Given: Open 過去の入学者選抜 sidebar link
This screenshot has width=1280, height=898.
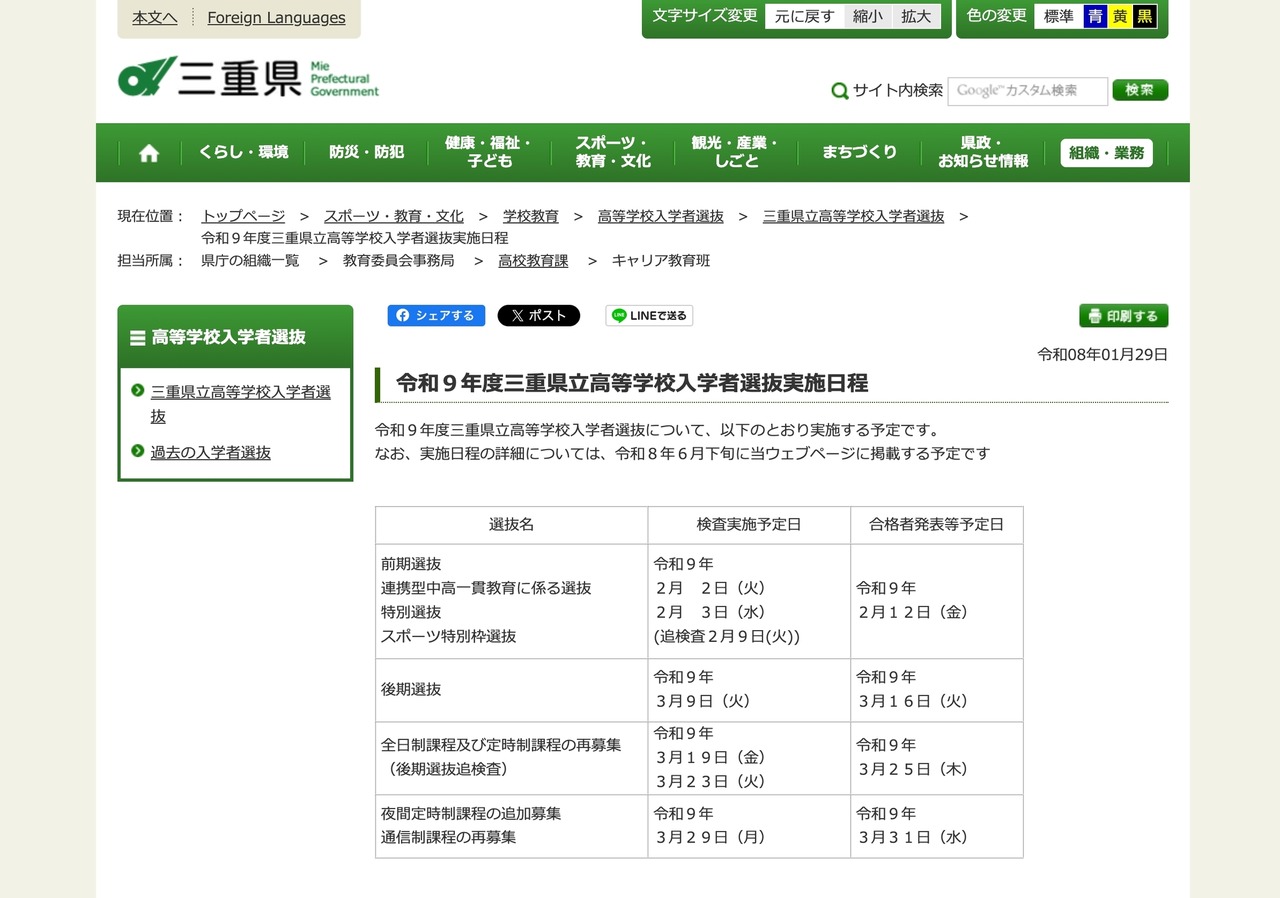Looking at the screenshot, I should pos(211,453).
